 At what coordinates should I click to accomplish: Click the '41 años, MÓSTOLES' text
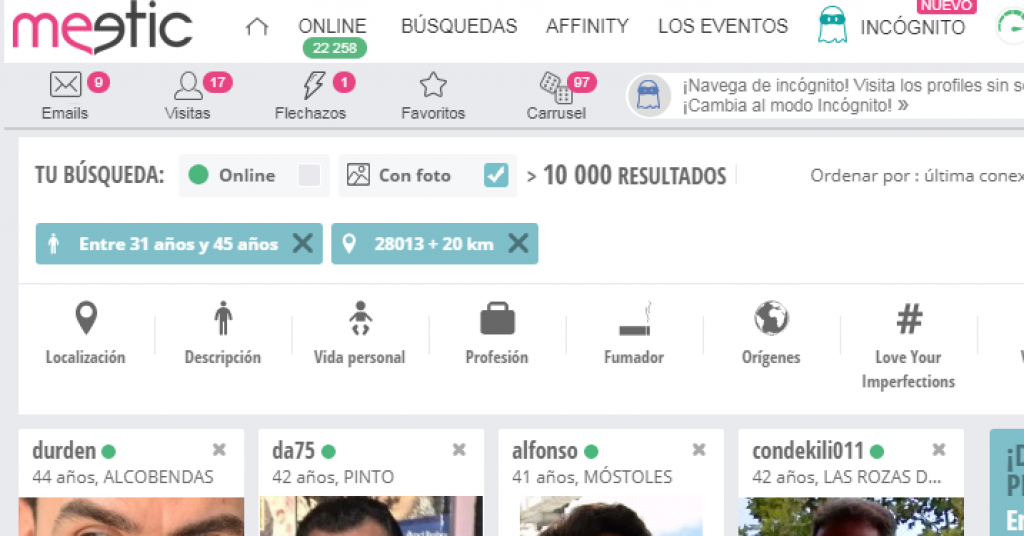tap(592, 477)
